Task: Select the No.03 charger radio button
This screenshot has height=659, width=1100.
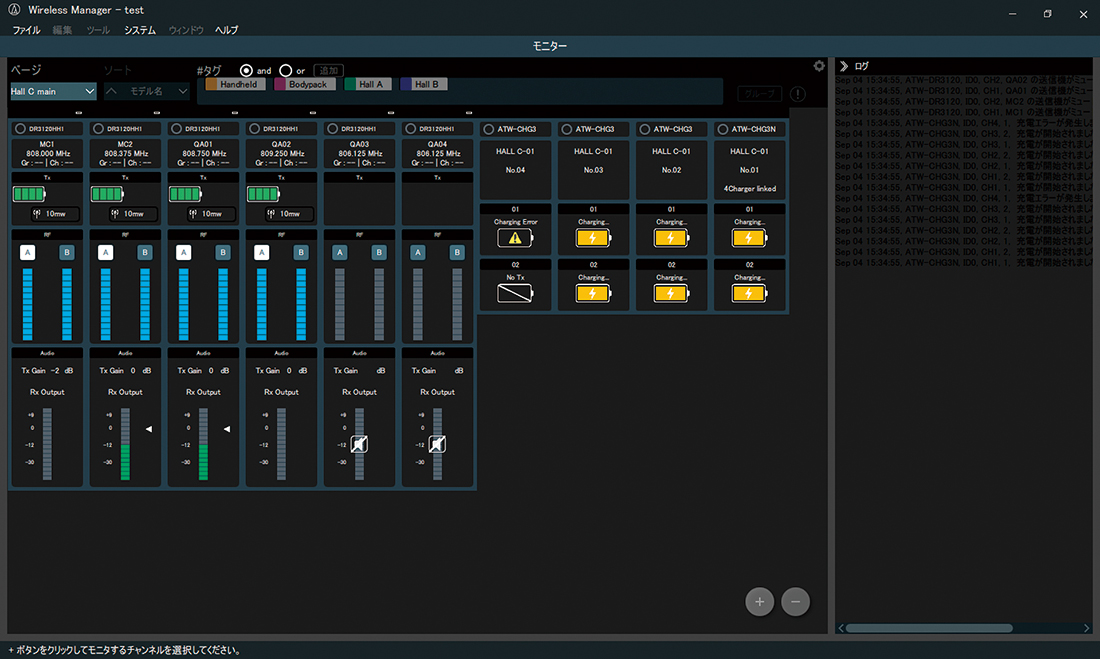Action: [x=566, y=129]
